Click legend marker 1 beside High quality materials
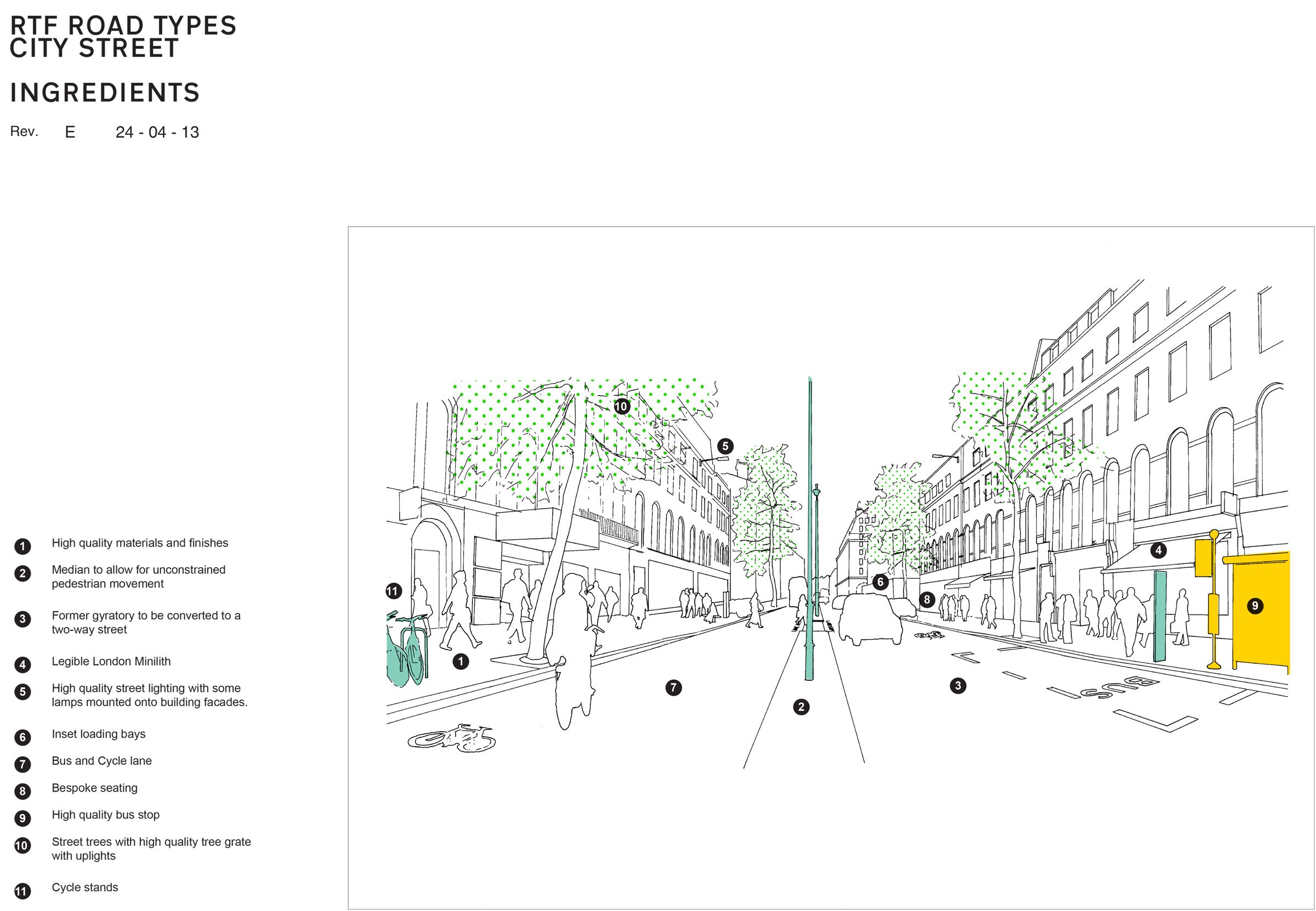Viewport: 1316px width, 911px height. coord(22,546)
